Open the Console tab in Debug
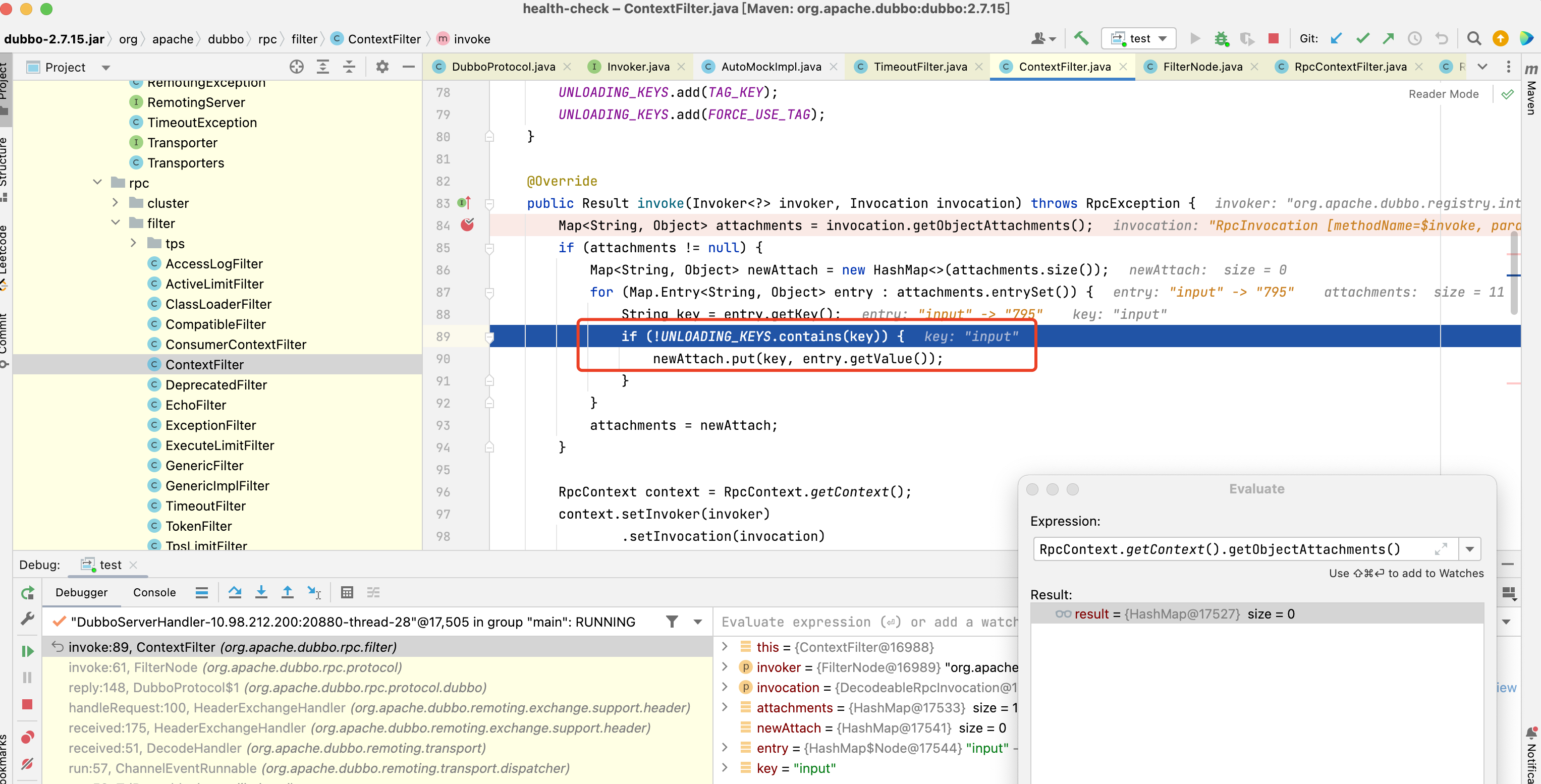1541x784 pixels. click(154, 592)
